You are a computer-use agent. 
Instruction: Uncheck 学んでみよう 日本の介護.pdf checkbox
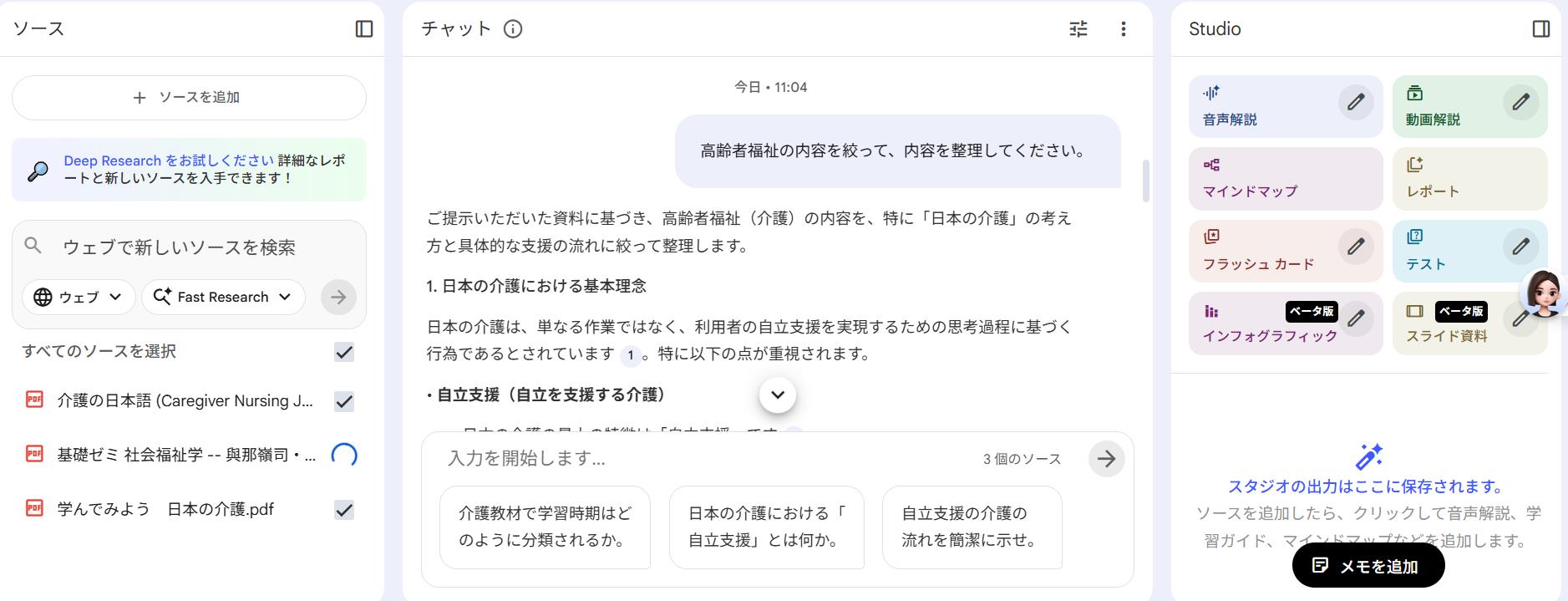click(344, 510)
